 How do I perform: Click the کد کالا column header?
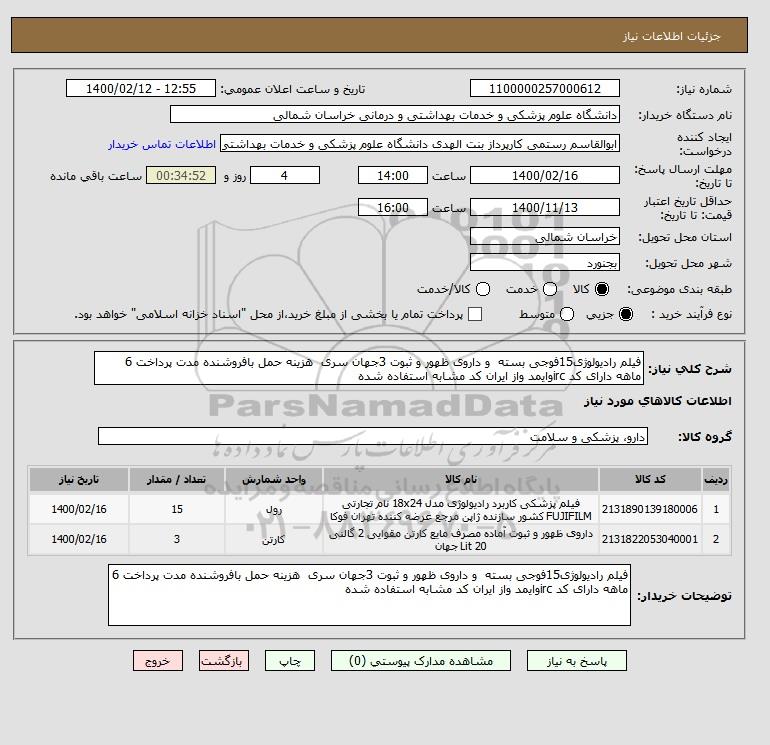click(650, 479)
